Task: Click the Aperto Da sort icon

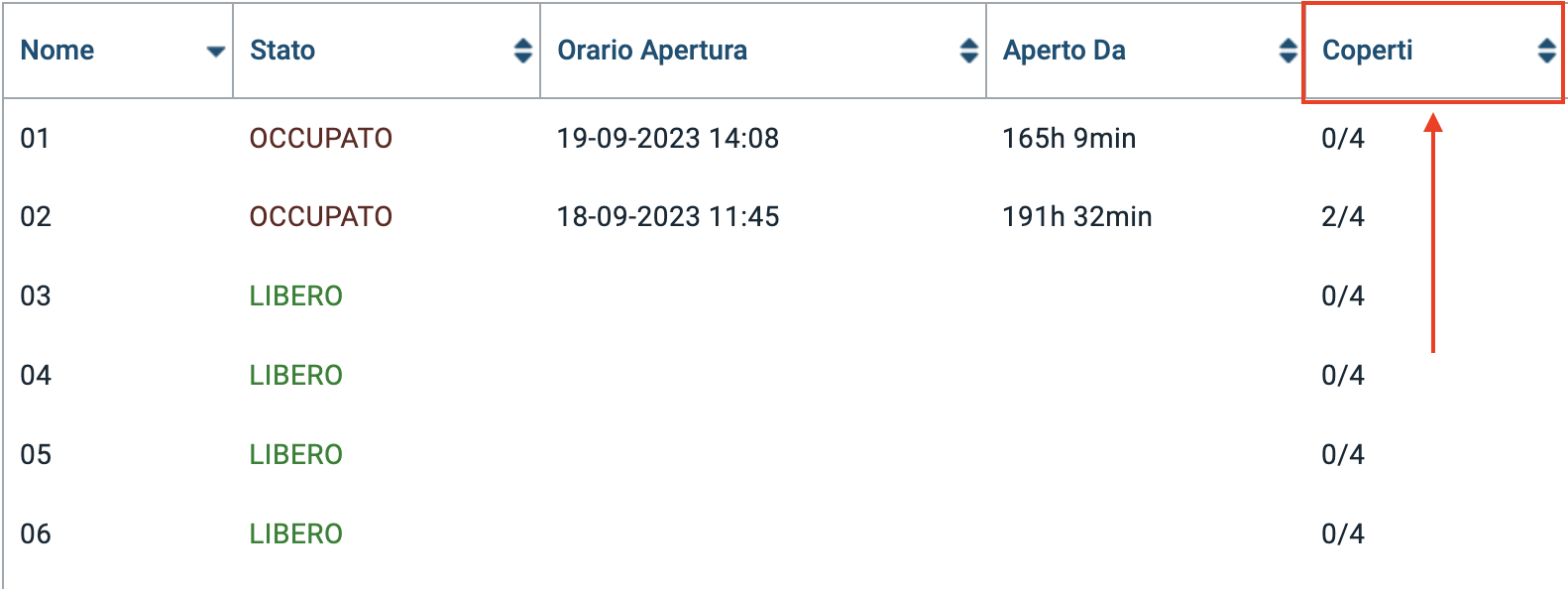Action: (1288, 51)
